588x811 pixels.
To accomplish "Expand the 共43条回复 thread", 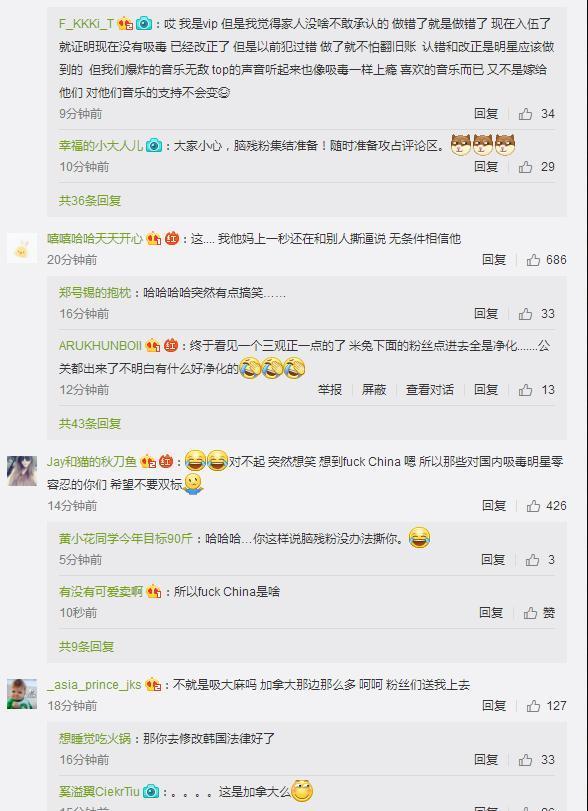I will click(x=90, y=424).
